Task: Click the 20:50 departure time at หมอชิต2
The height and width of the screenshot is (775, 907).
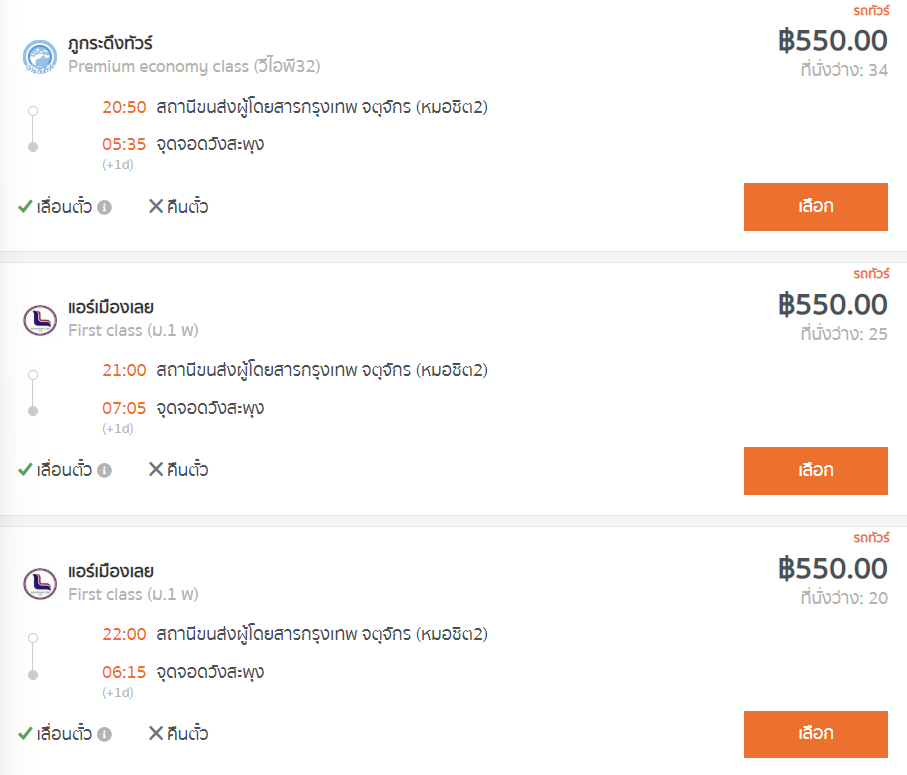Action: point(124,107)
